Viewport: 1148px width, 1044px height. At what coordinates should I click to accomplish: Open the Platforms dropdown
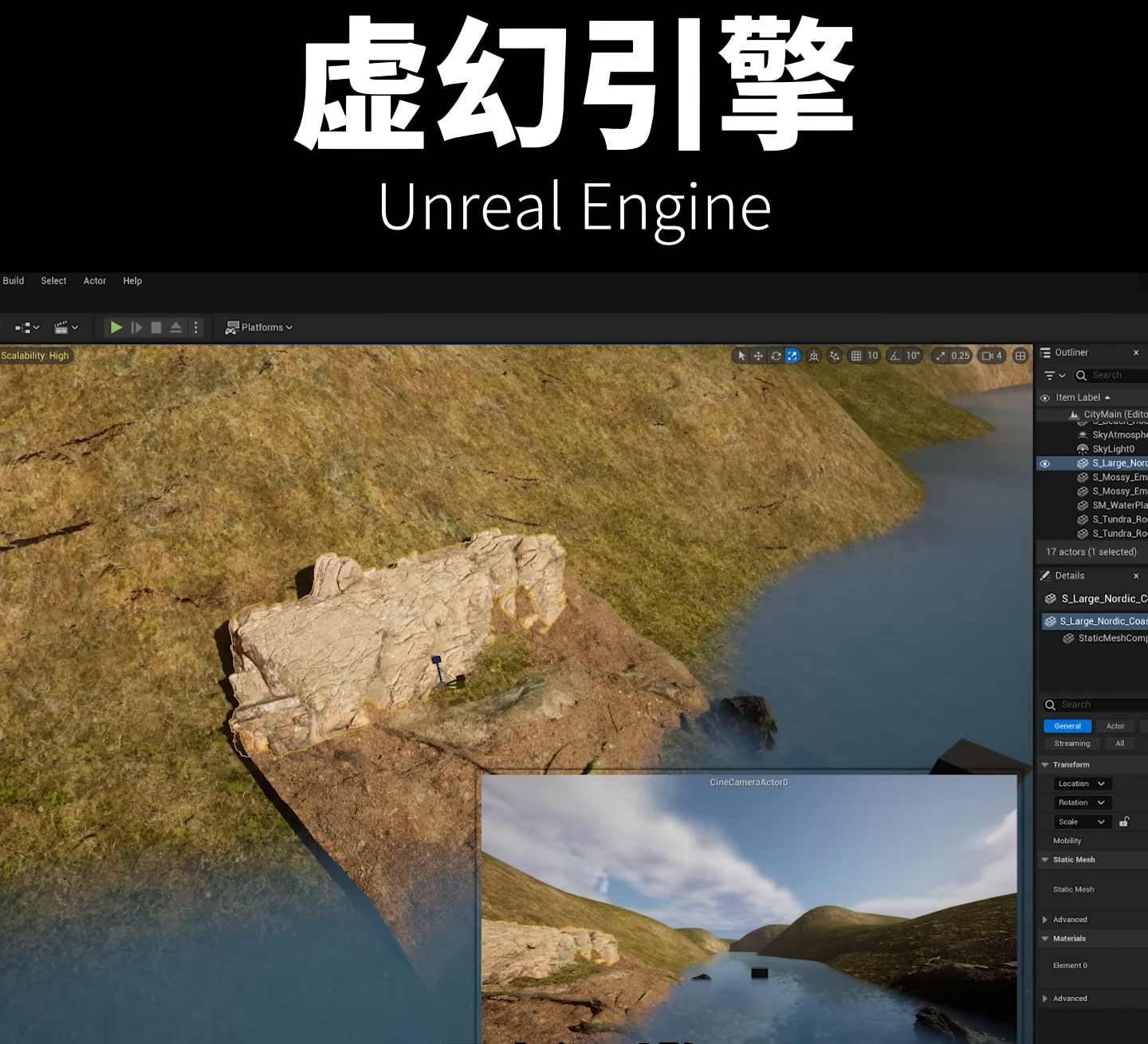pyautogui.click(x=259, y=328)
